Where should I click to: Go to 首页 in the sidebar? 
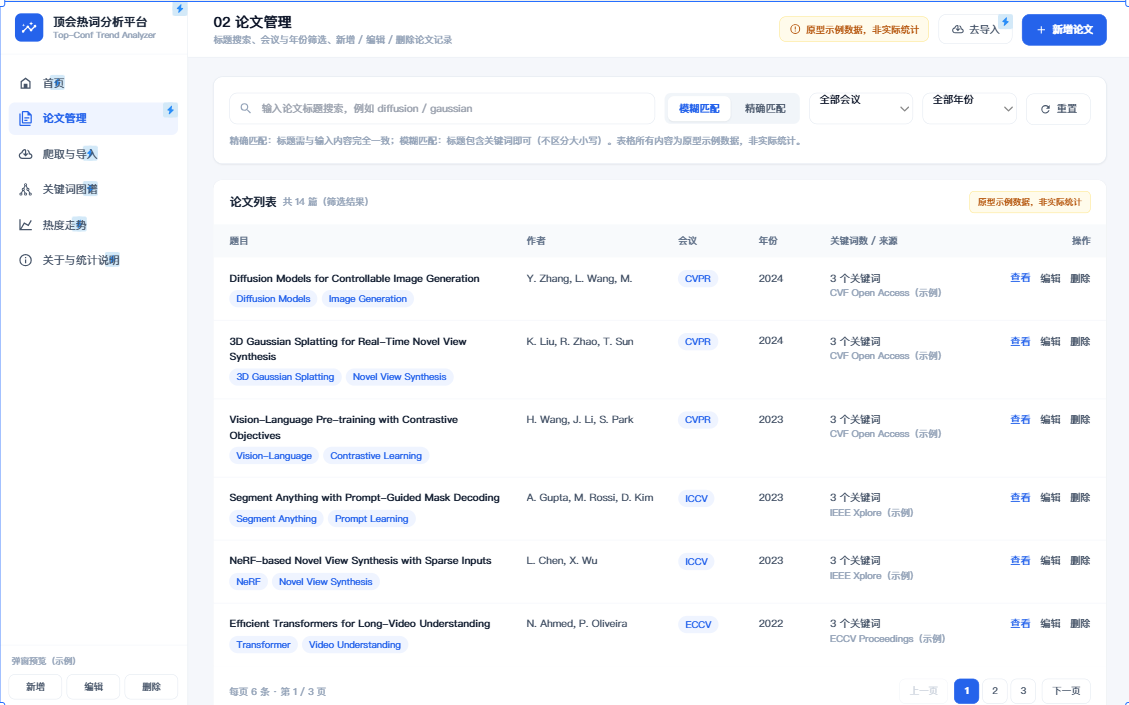click(94, 84)
